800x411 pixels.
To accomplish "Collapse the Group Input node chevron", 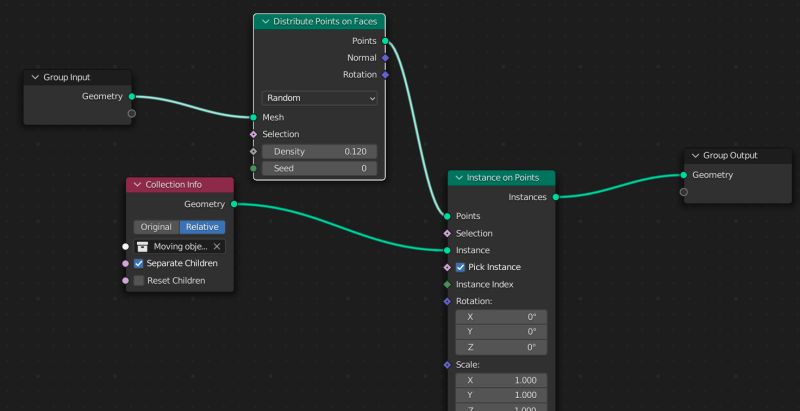I will tap(35, 78).
